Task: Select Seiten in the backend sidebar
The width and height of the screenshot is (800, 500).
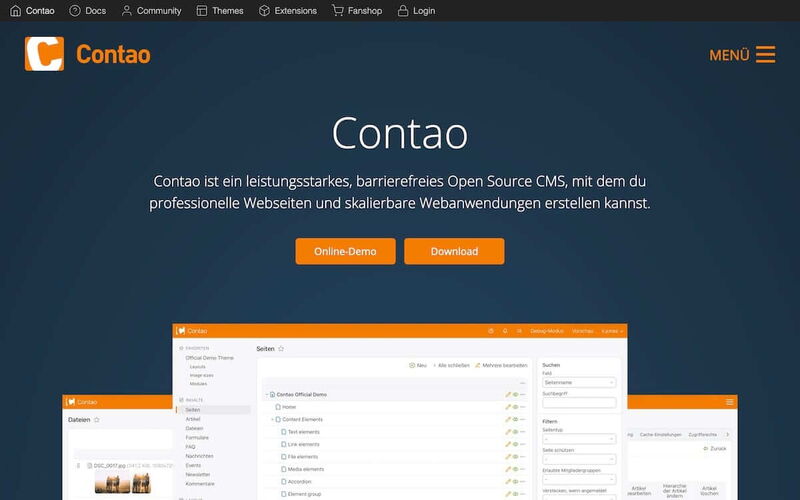Action: [x=193, y=410]
